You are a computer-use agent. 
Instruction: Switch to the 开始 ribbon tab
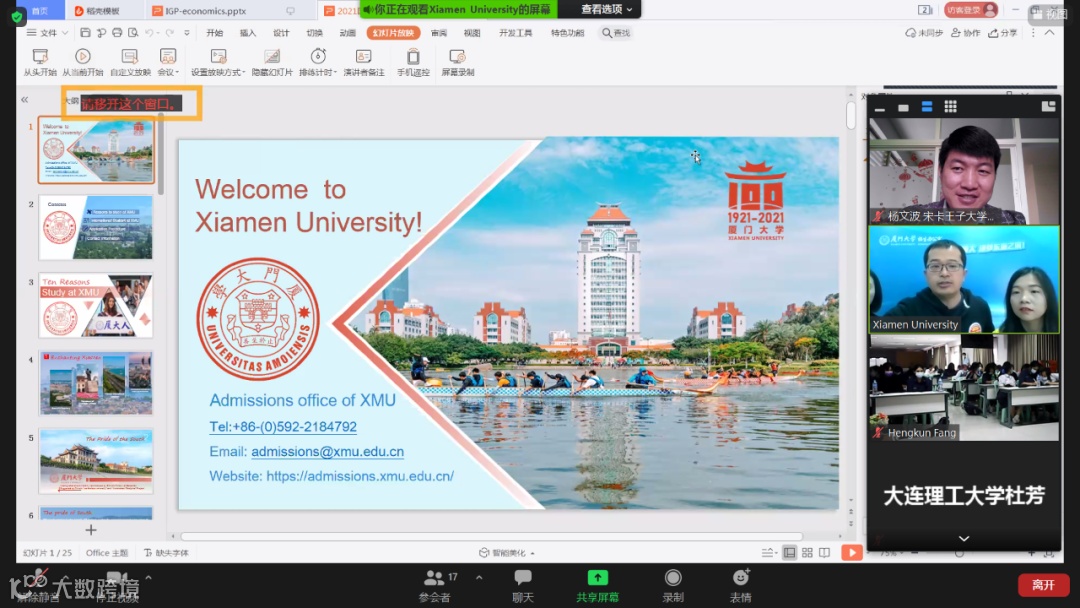pyautogui.click(x=215, y=32)
